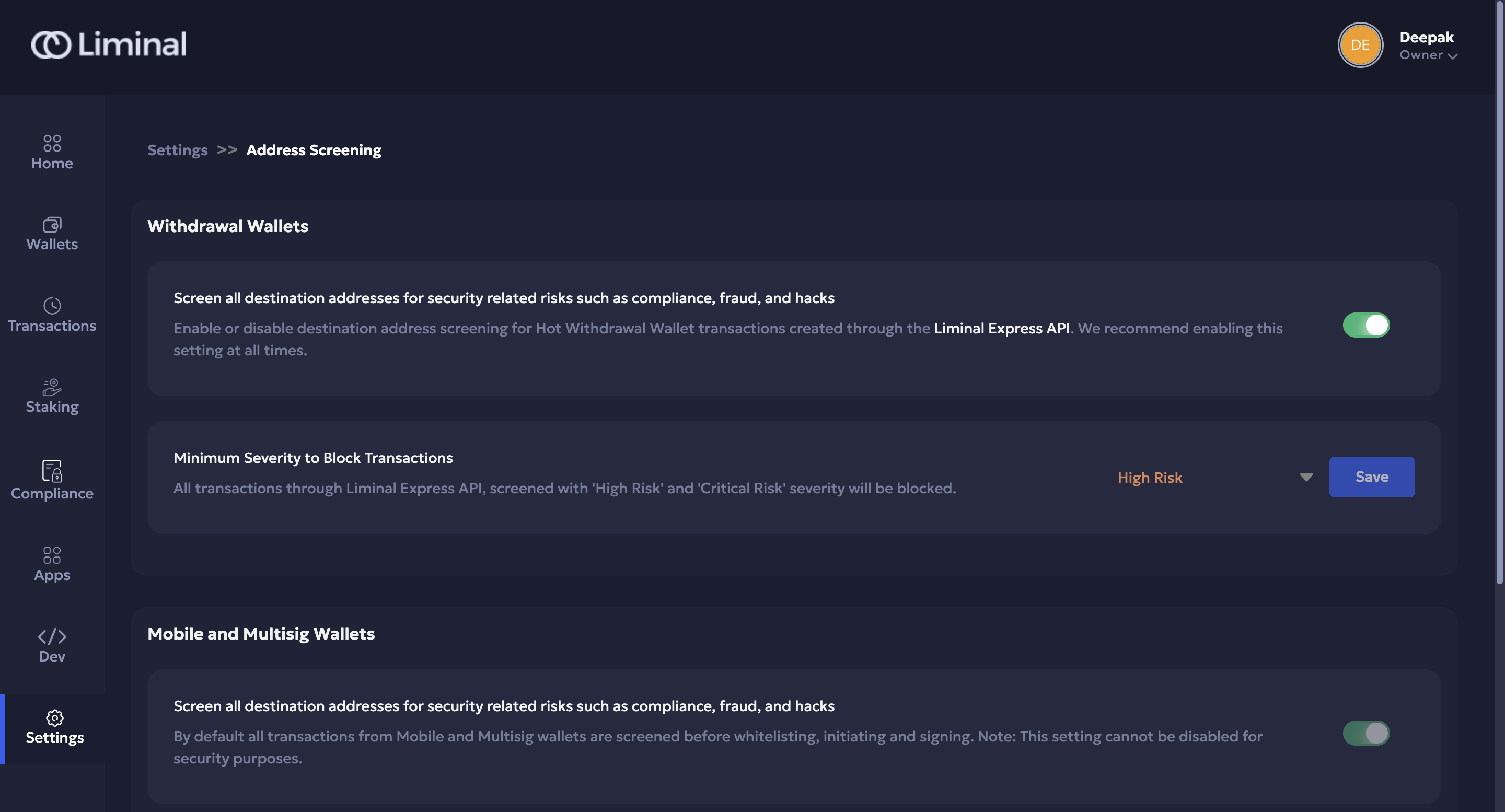This screenshot has height=812, width=1505.
Task: Click the Withdrawal Wallets heading
Action: 228,226
